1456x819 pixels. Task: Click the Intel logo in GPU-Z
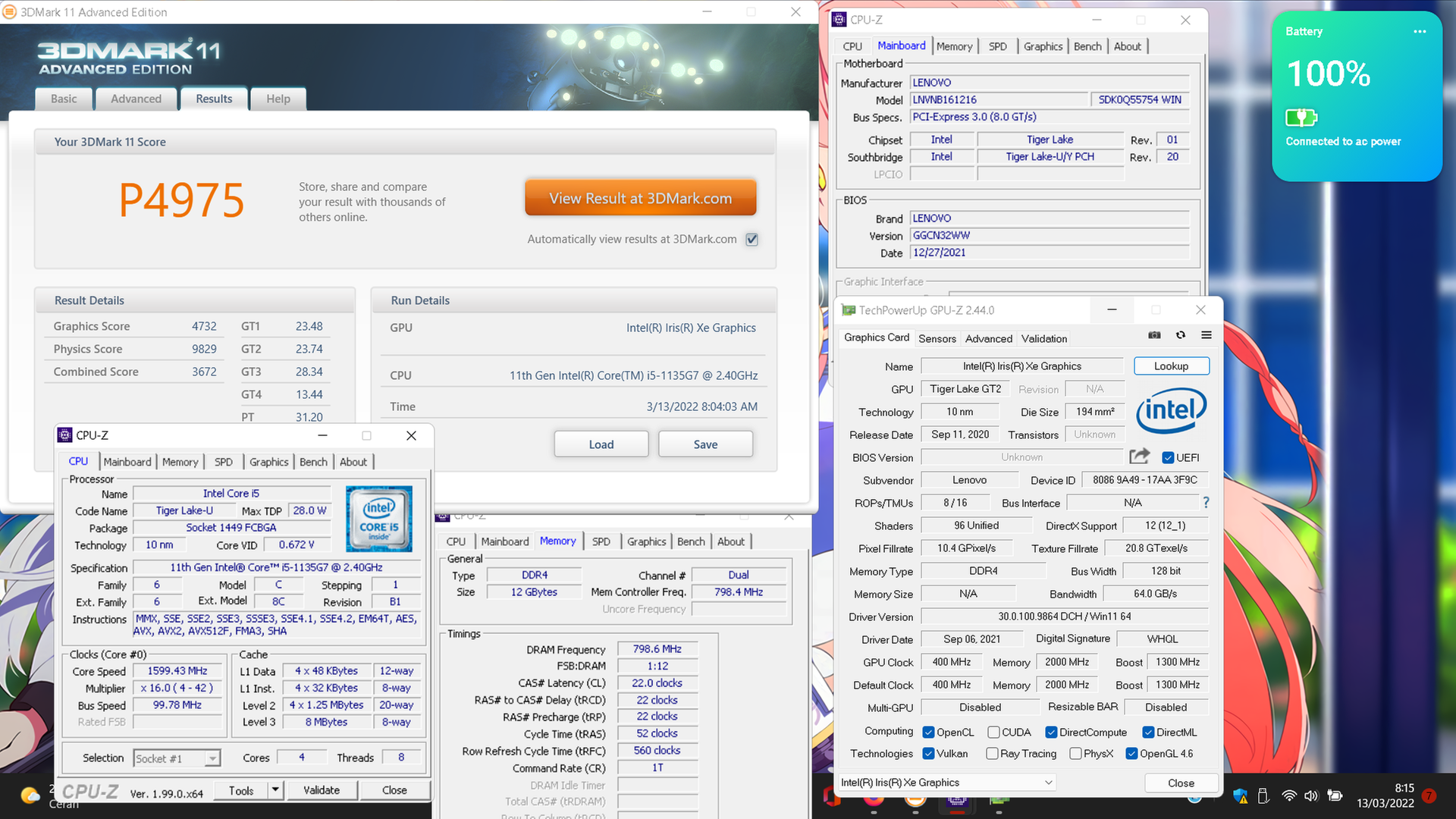point(1171,410)
